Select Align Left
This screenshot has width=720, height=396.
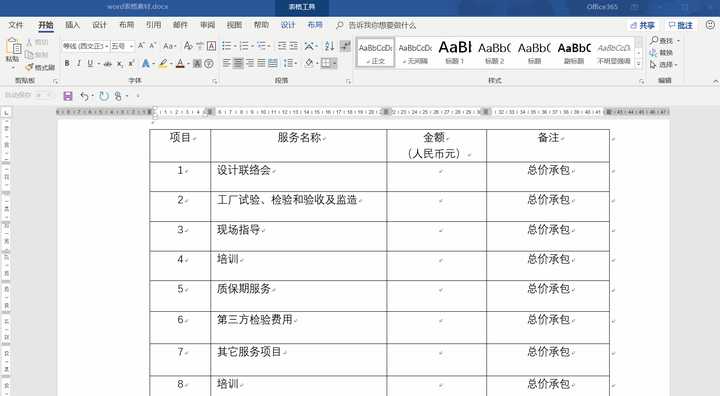coord(227,63)
